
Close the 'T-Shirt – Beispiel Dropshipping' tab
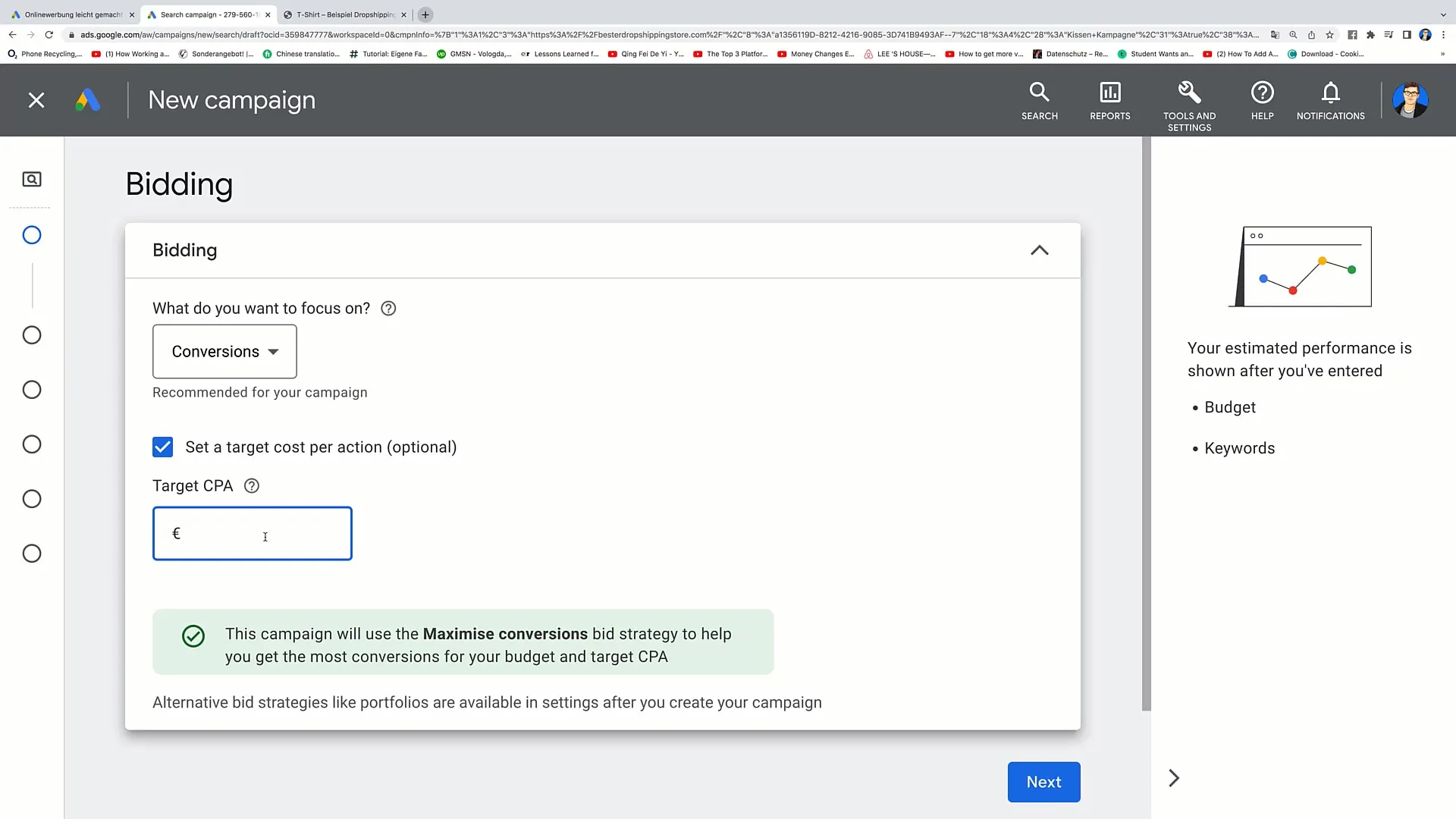click(403, 14)
